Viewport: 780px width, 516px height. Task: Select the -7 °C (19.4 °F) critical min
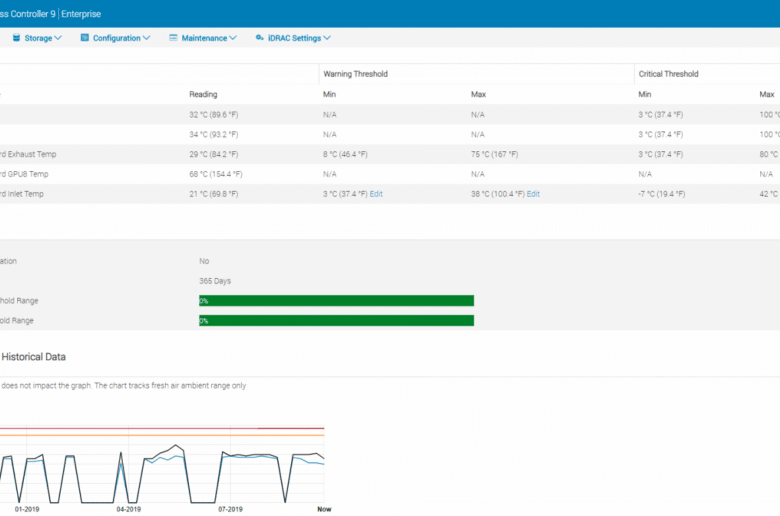[x=662, y=194]
